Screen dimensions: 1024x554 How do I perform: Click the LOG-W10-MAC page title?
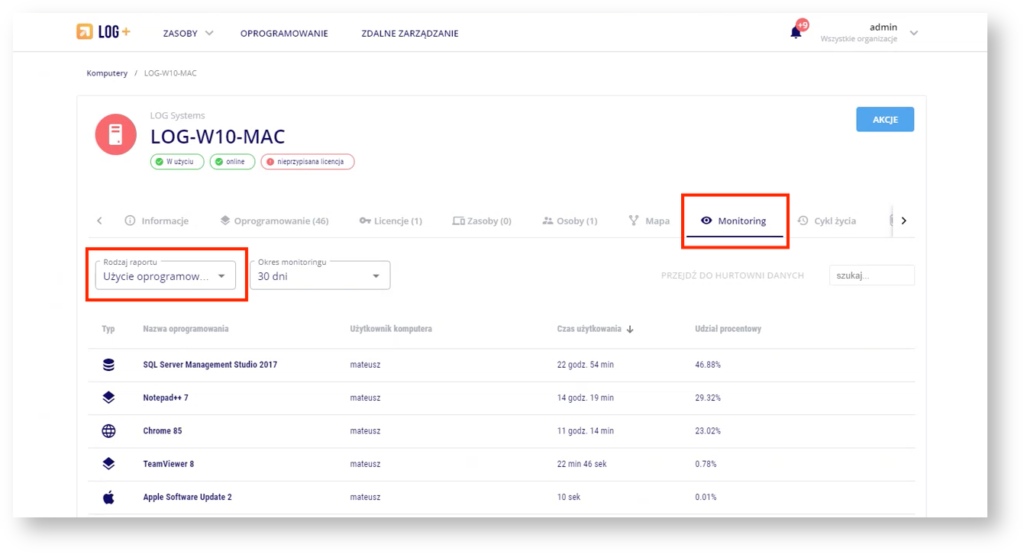click(x=217, y=137)
